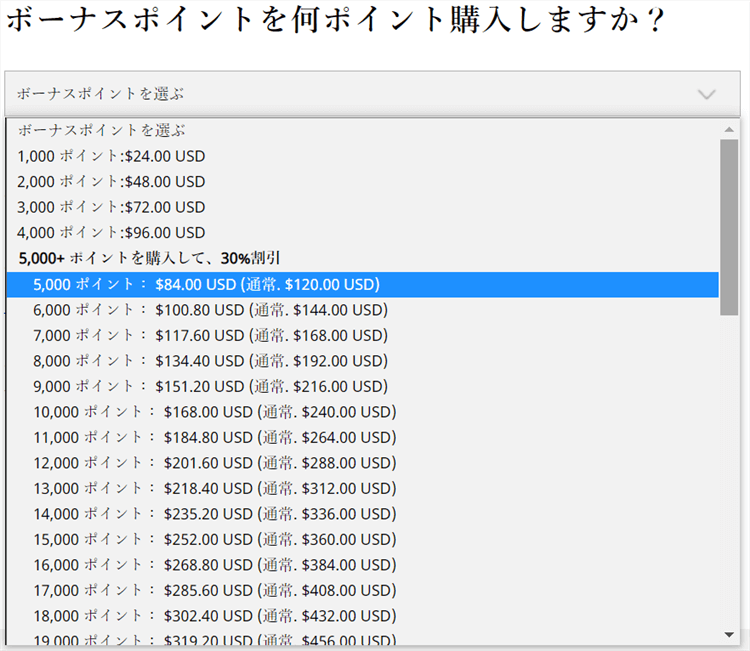
Task: Pick the 4,000 ポイント $96.00 option
Action: [111, 232]
